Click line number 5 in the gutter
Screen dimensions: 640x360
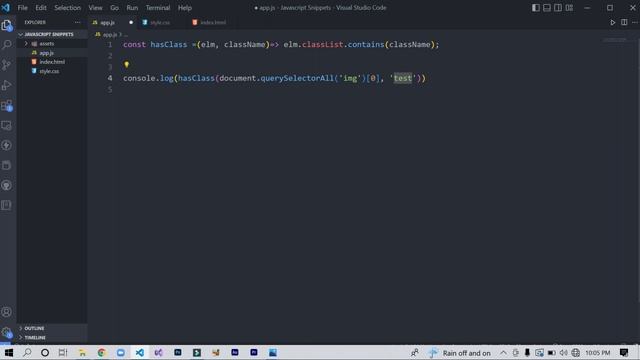pyautogui.click(x=110, y=89)
